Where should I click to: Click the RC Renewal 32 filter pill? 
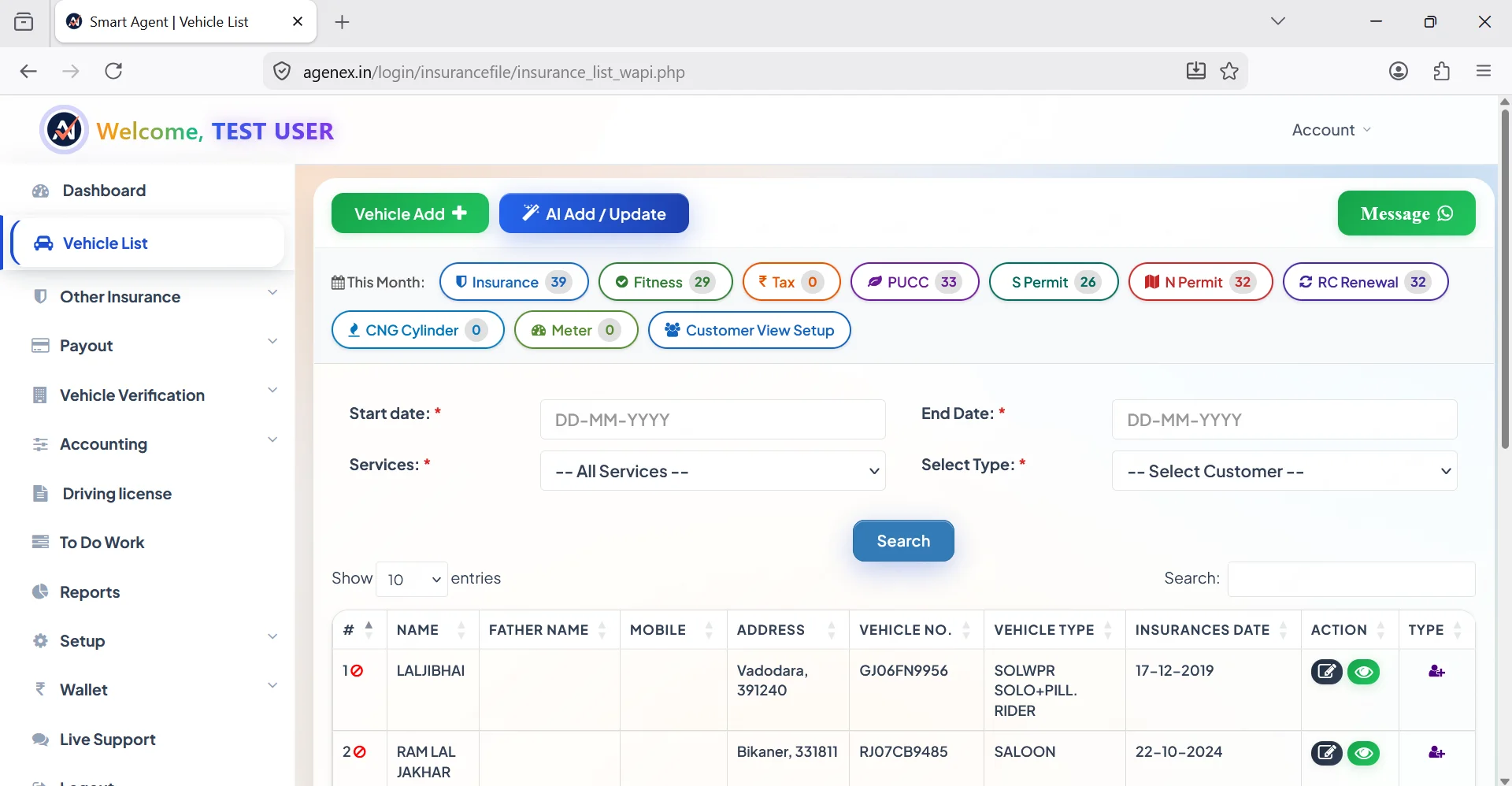point(1366,282)
